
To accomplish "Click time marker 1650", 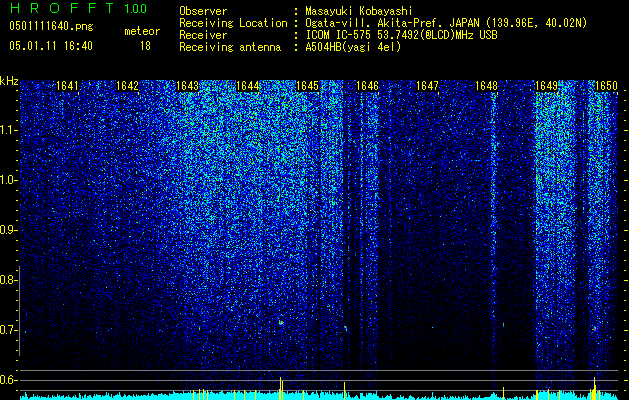I will (606, 86).
